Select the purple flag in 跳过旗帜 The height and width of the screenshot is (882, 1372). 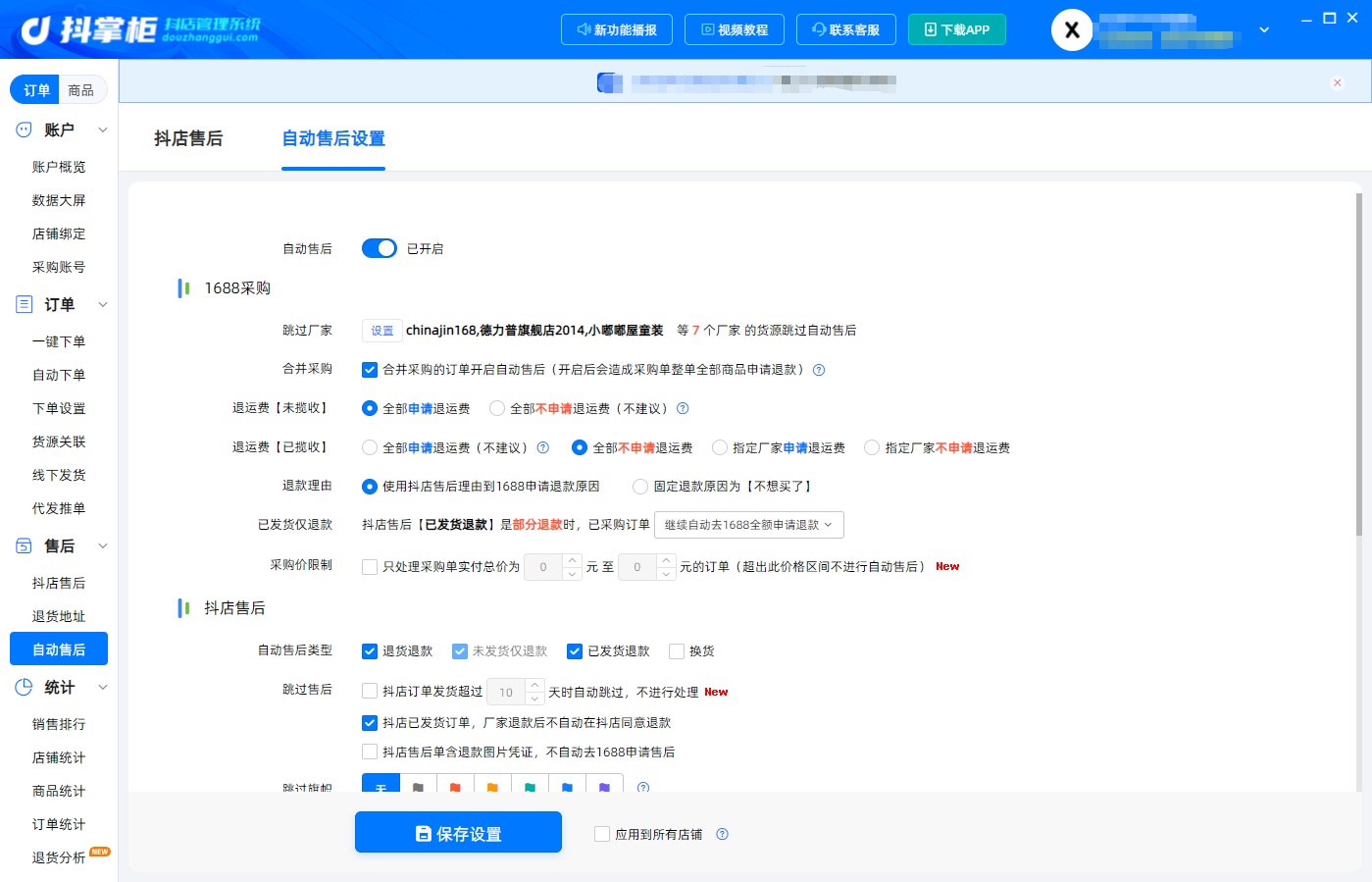pyautogui.click(x=604, y=787)
